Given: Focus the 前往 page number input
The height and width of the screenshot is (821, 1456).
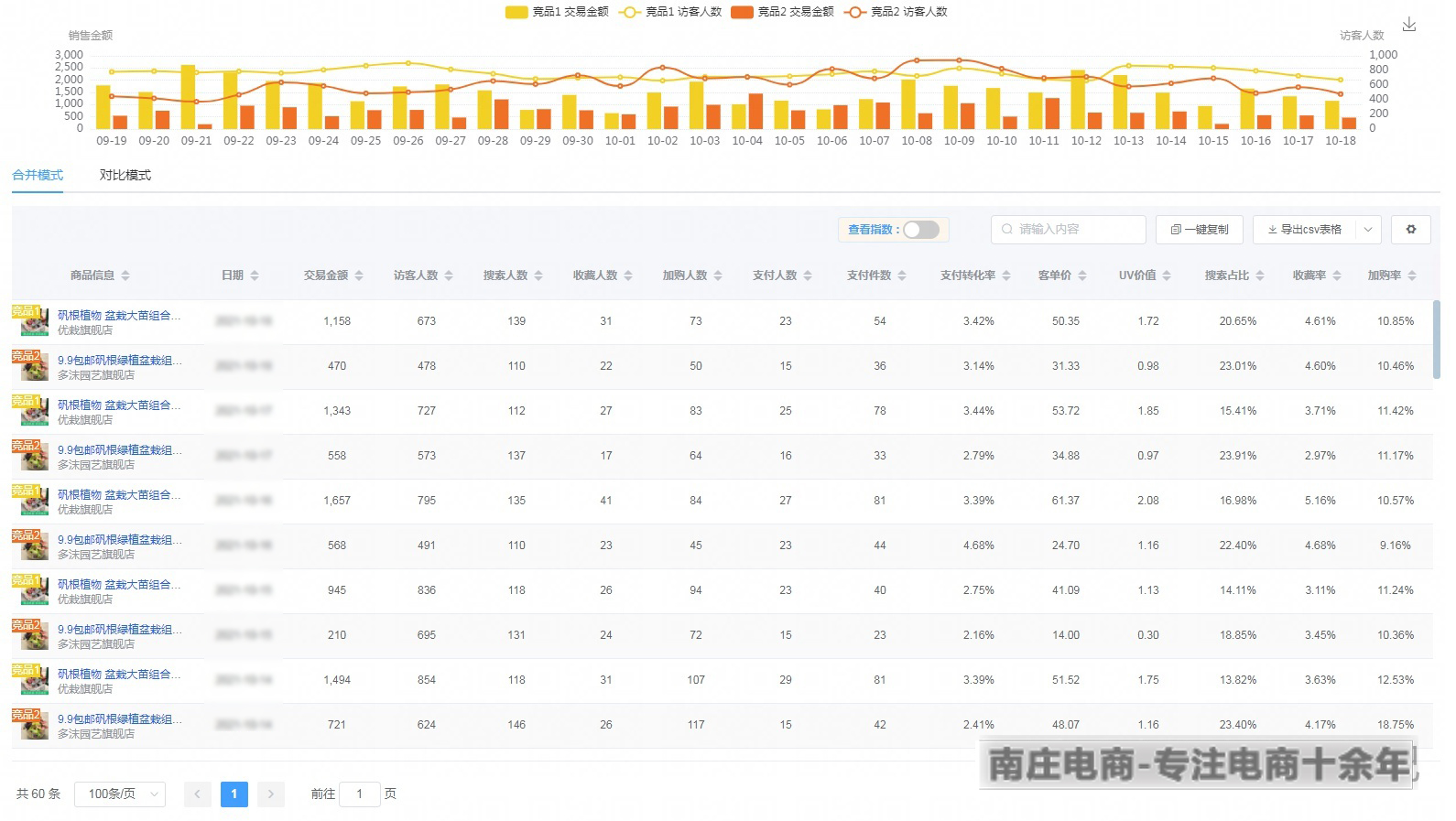Looking at the screenshot, I should tap(360, 794).
